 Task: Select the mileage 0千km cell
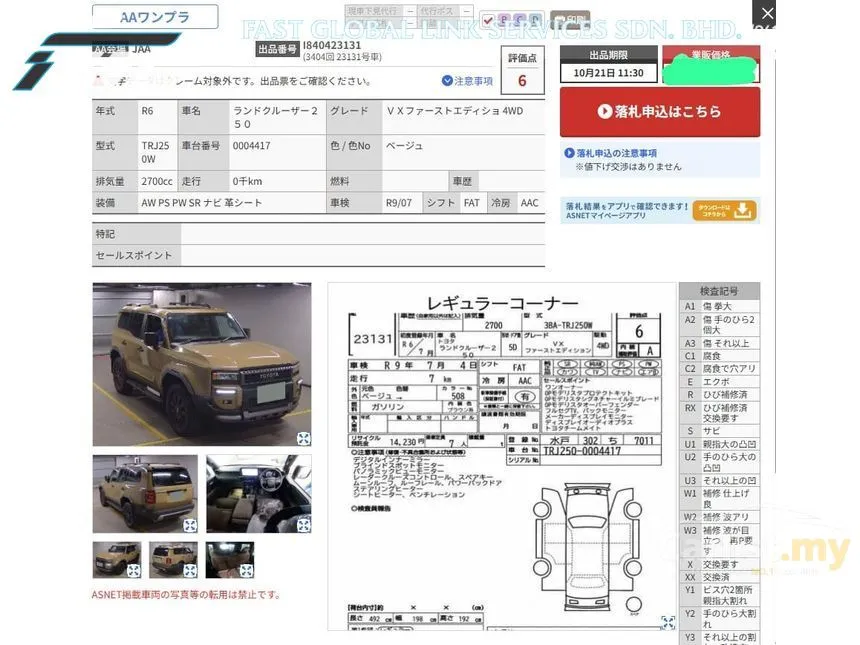[x=278, y=181]
